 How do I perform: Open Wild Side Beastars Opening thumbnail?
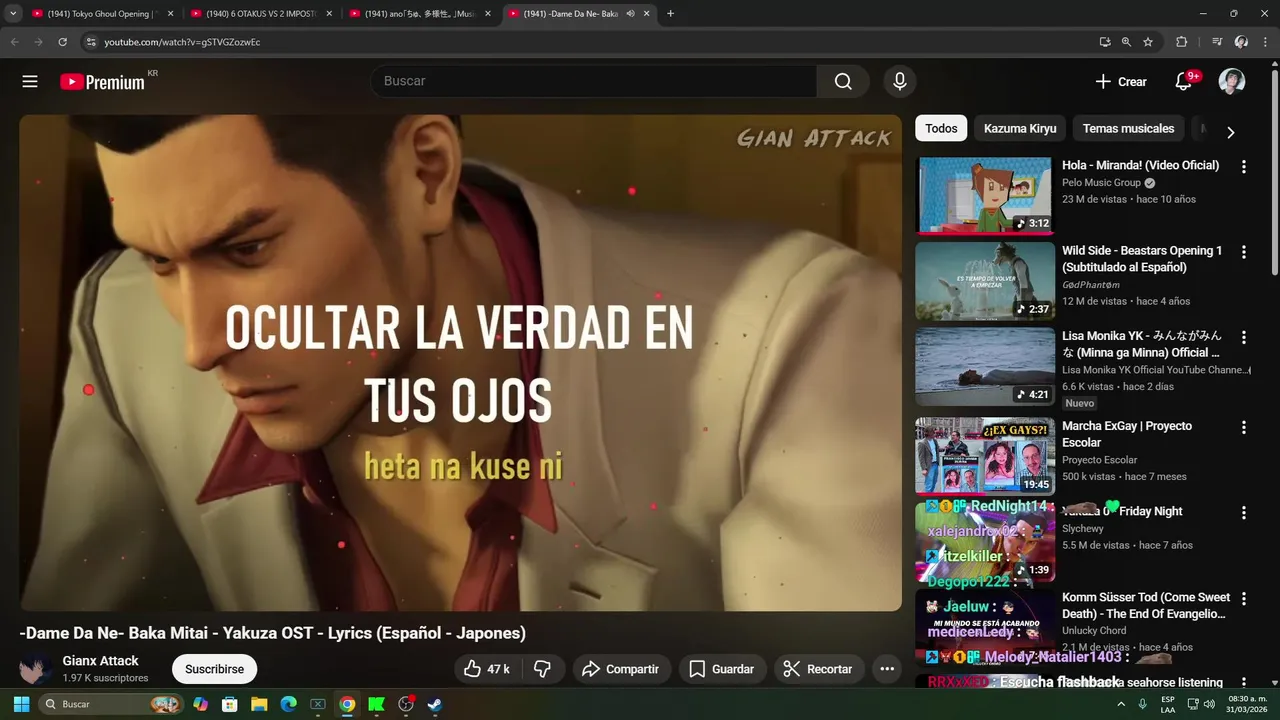[x=985, y=281]
